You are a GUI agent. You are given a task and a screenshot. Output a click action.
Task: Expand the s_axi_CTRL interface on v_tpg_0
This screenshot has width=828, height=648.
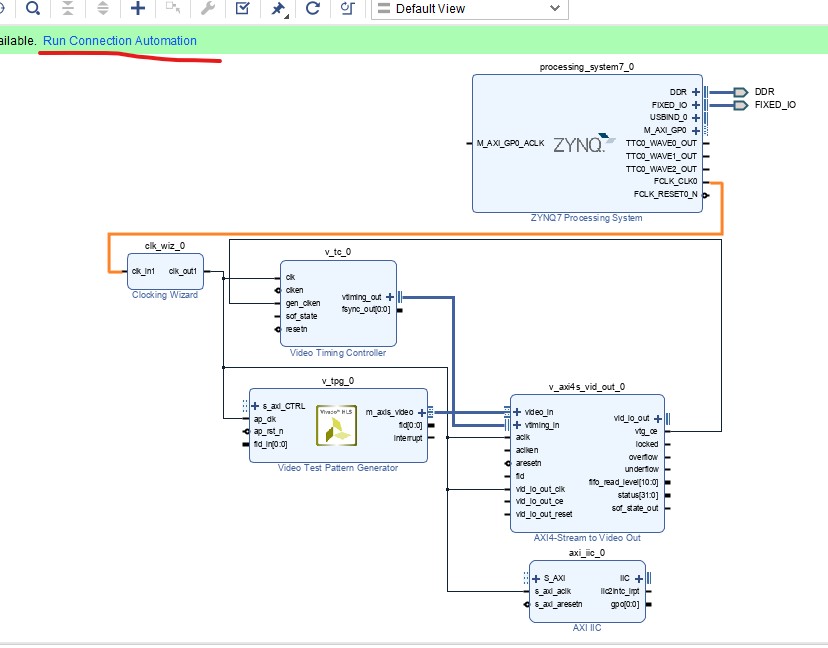pos(255,406)
